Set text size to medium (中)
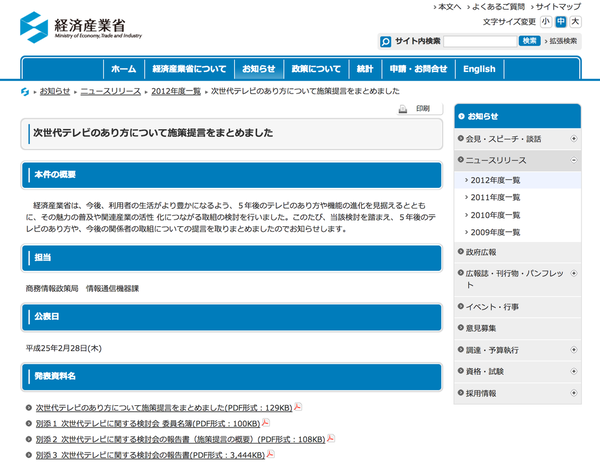This screenshot has height=470, width=600. point(561,22)
